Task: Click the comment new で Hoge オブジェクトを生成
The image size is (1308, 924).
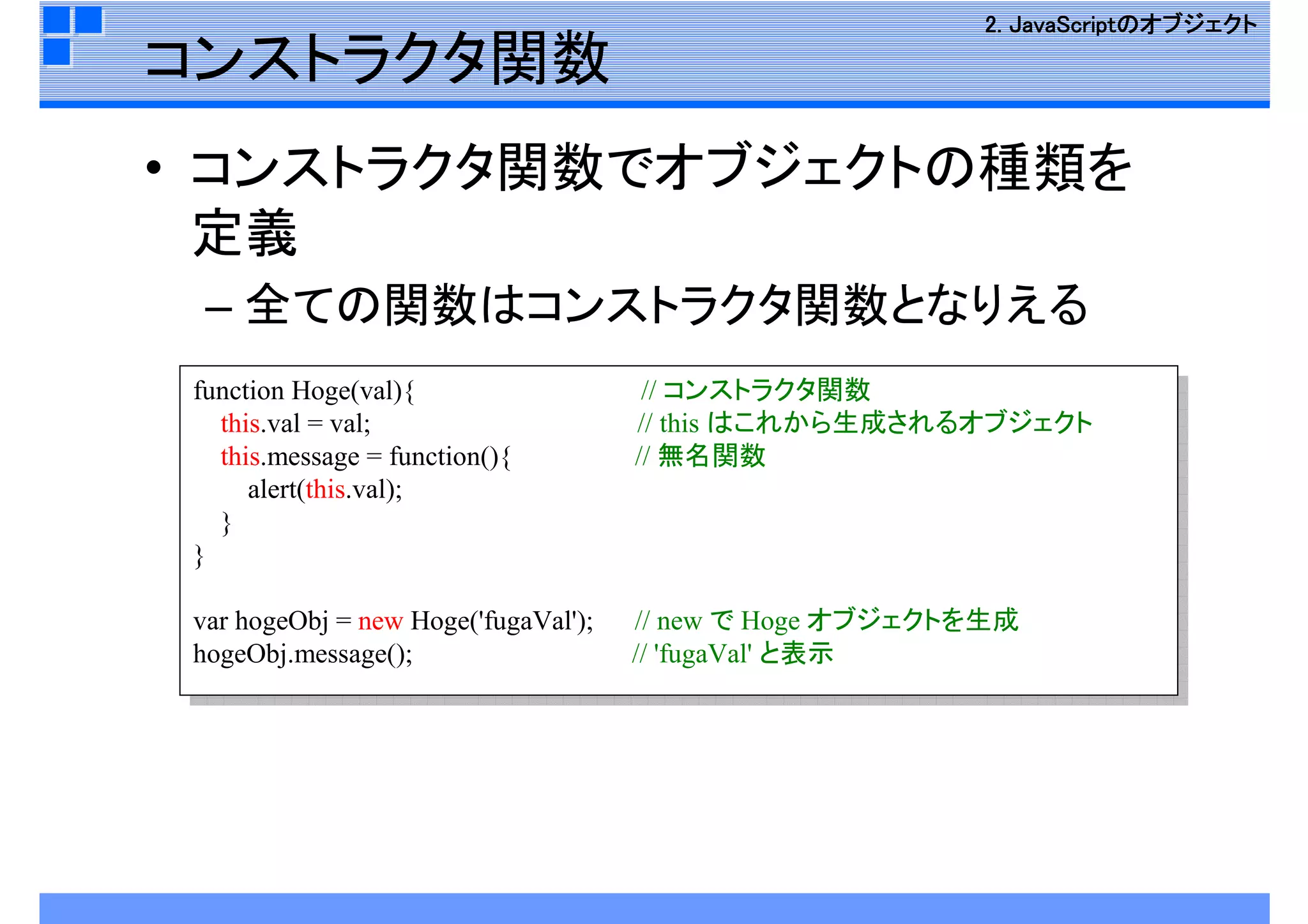Action: click(837, 621)
